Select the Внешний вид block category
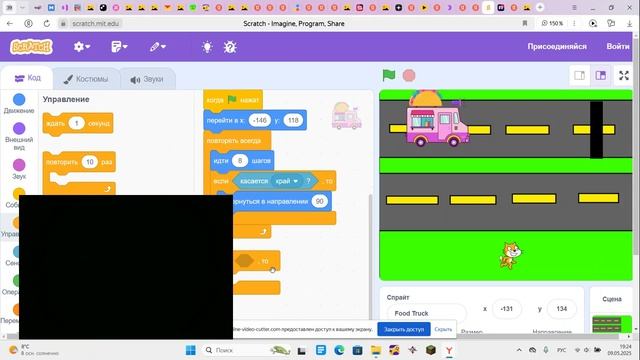Viewport: 640px width, 360px height. pos(19,136)
